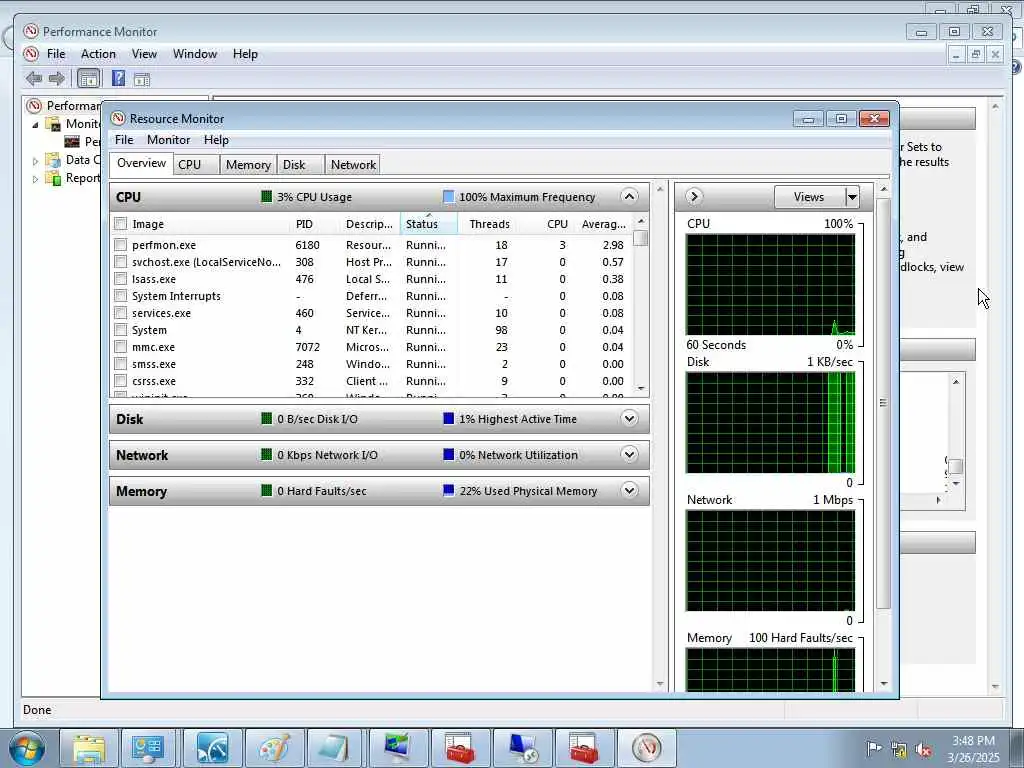This screenshot has width=1024, height=768.
Task: Show the clock date and time
Action: [973, 748]
